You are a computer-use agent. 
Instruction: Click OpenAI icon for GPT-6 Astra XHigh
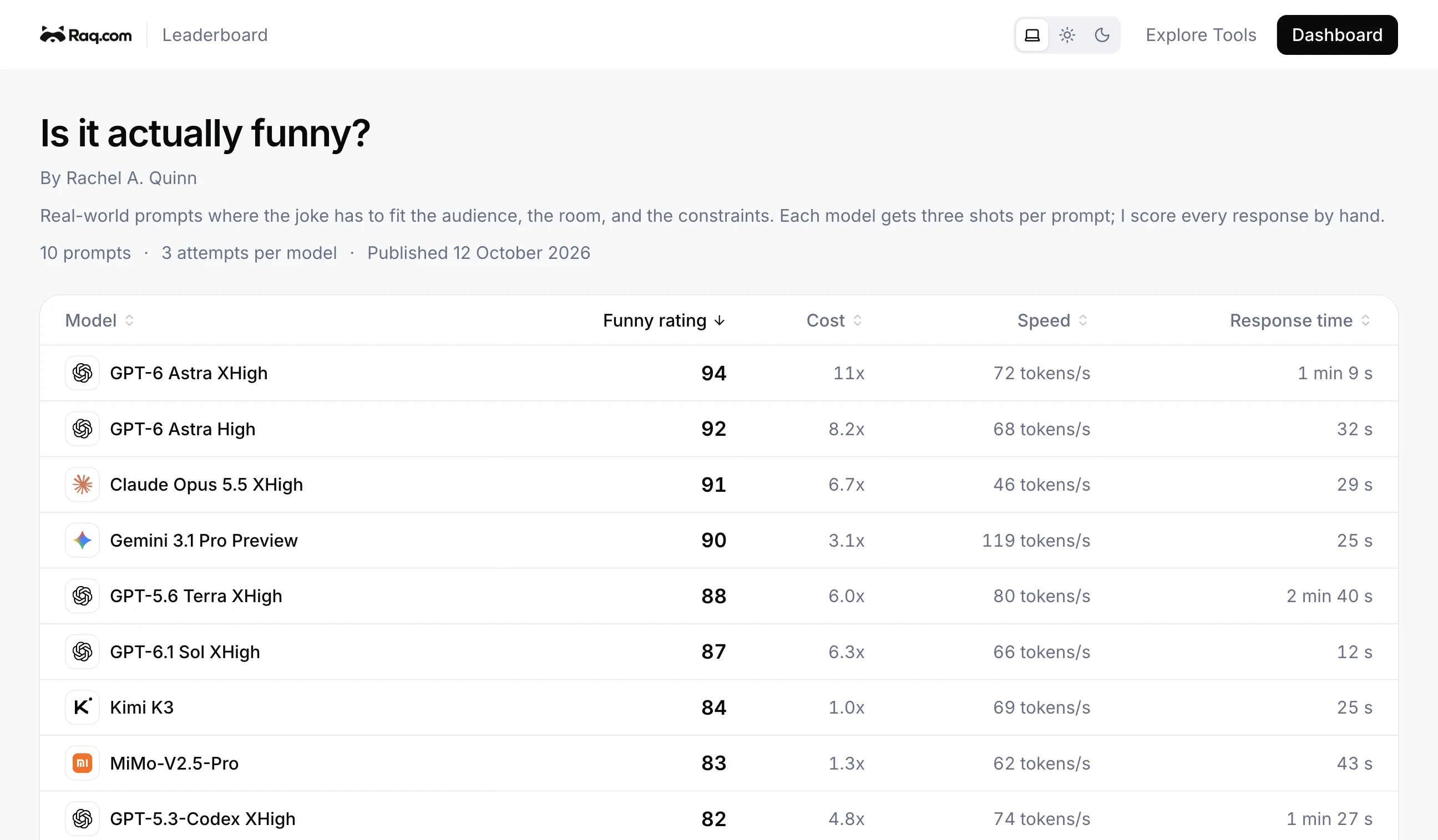(82, 373)
